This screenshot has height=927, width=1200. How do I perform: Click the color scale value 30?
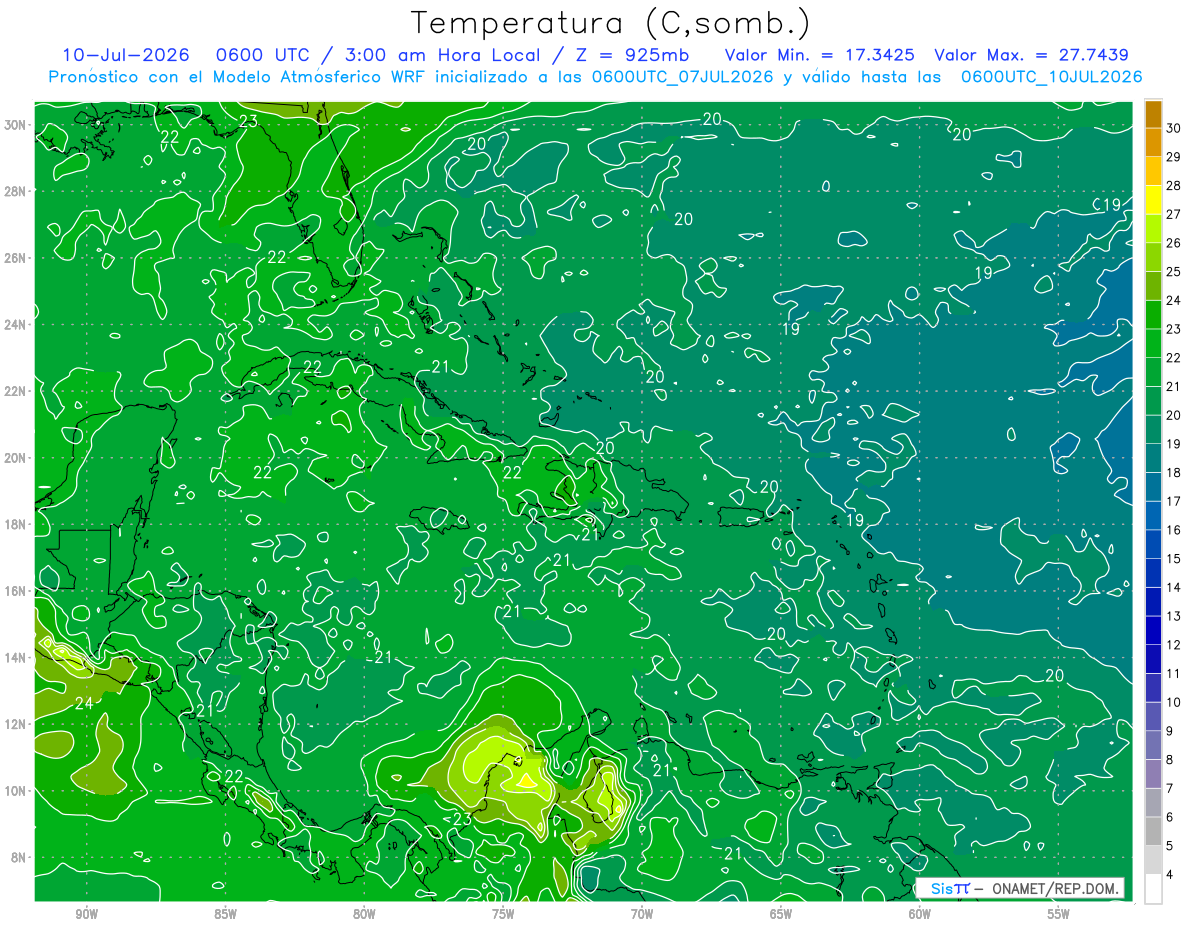pos(1174,127)
